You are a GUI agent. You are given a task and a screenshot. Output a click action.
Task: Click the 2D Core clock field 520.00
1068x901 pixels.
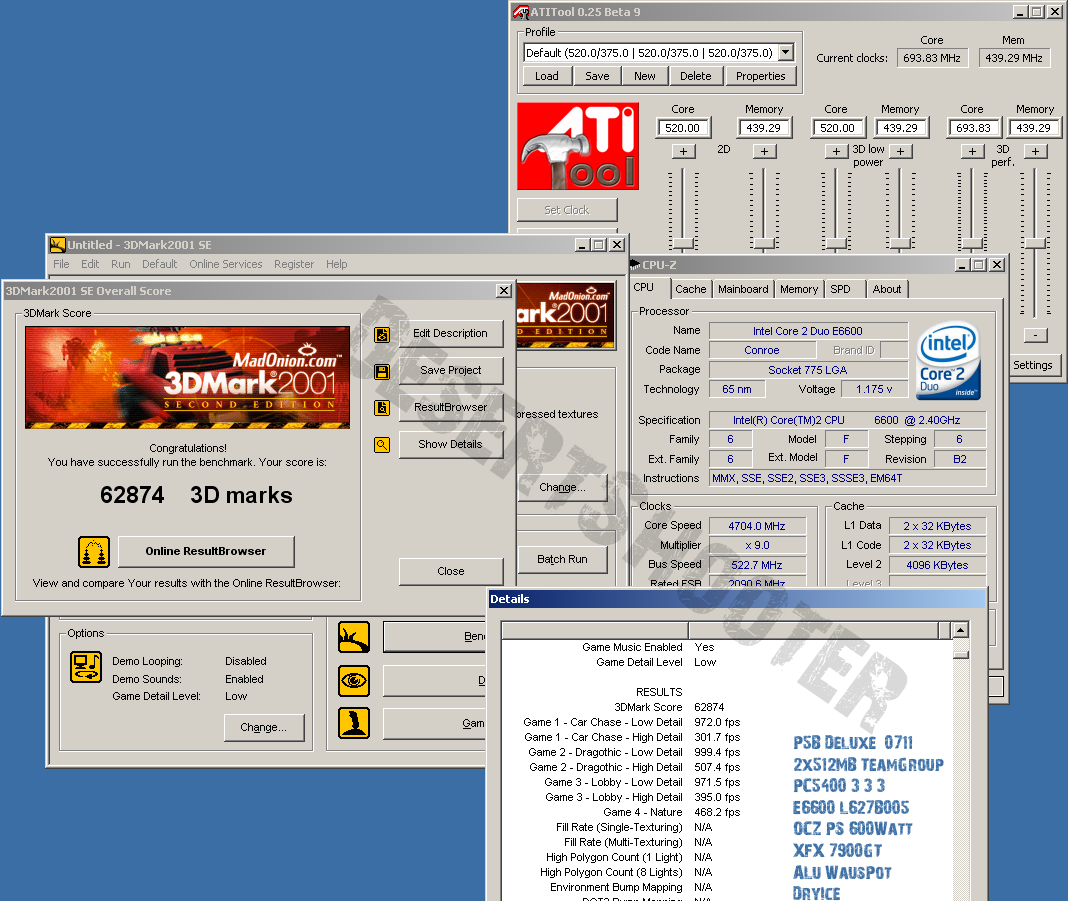point(682,127)
